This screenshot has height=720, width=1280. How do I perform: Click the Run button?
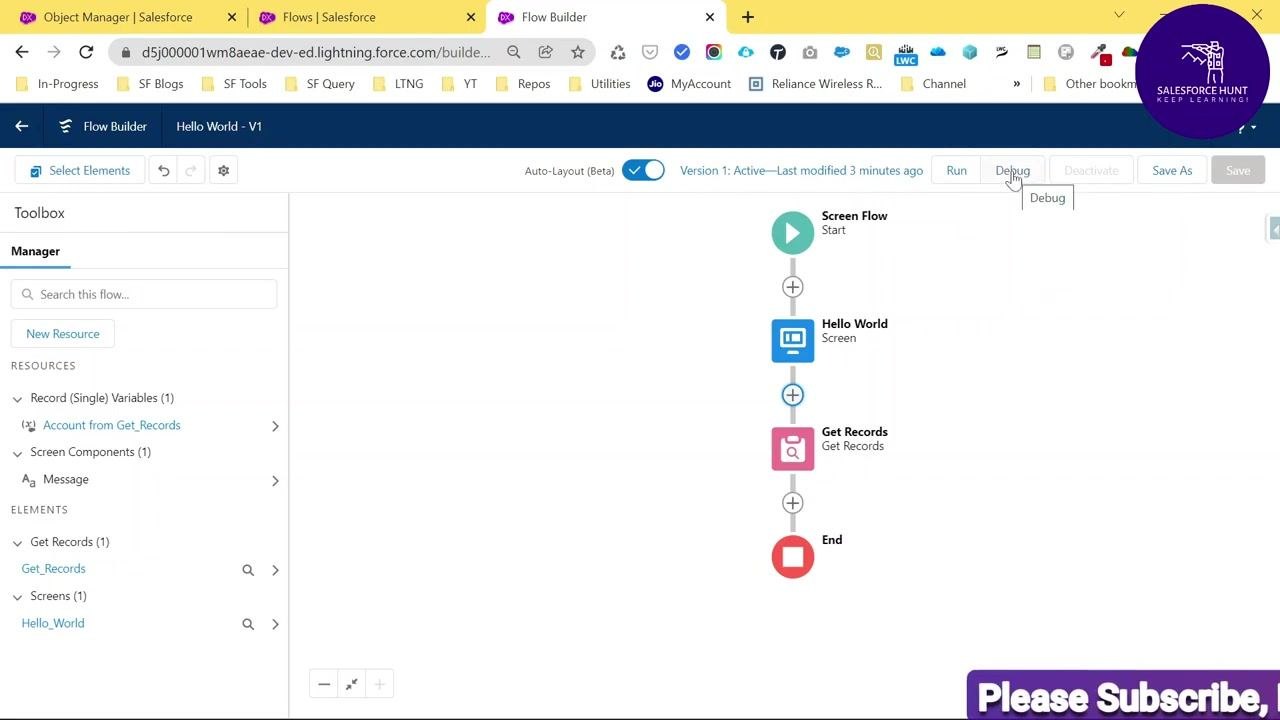[x=957, y=171]
